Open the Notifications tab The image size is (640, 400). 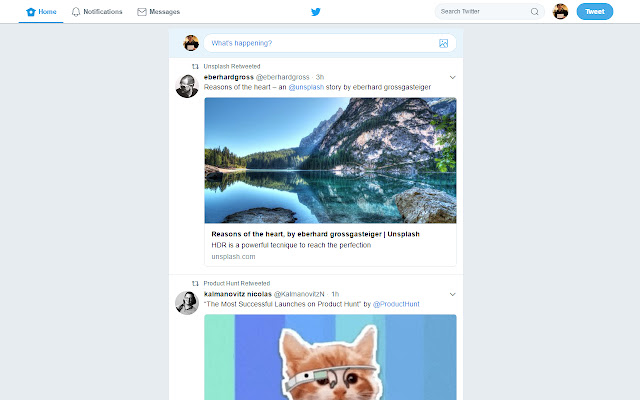point(97,11)
